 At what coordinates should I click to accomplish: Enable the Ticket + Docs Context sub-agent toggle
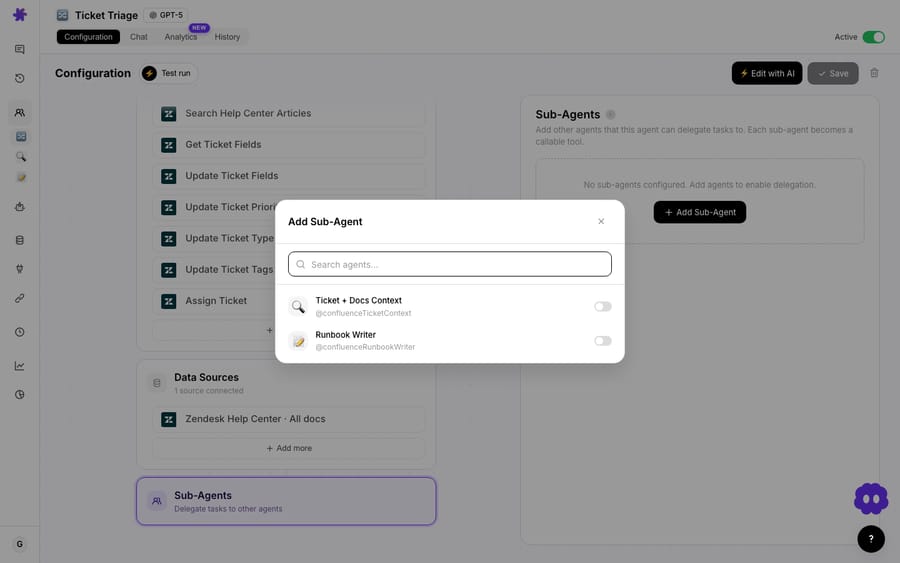603,306
